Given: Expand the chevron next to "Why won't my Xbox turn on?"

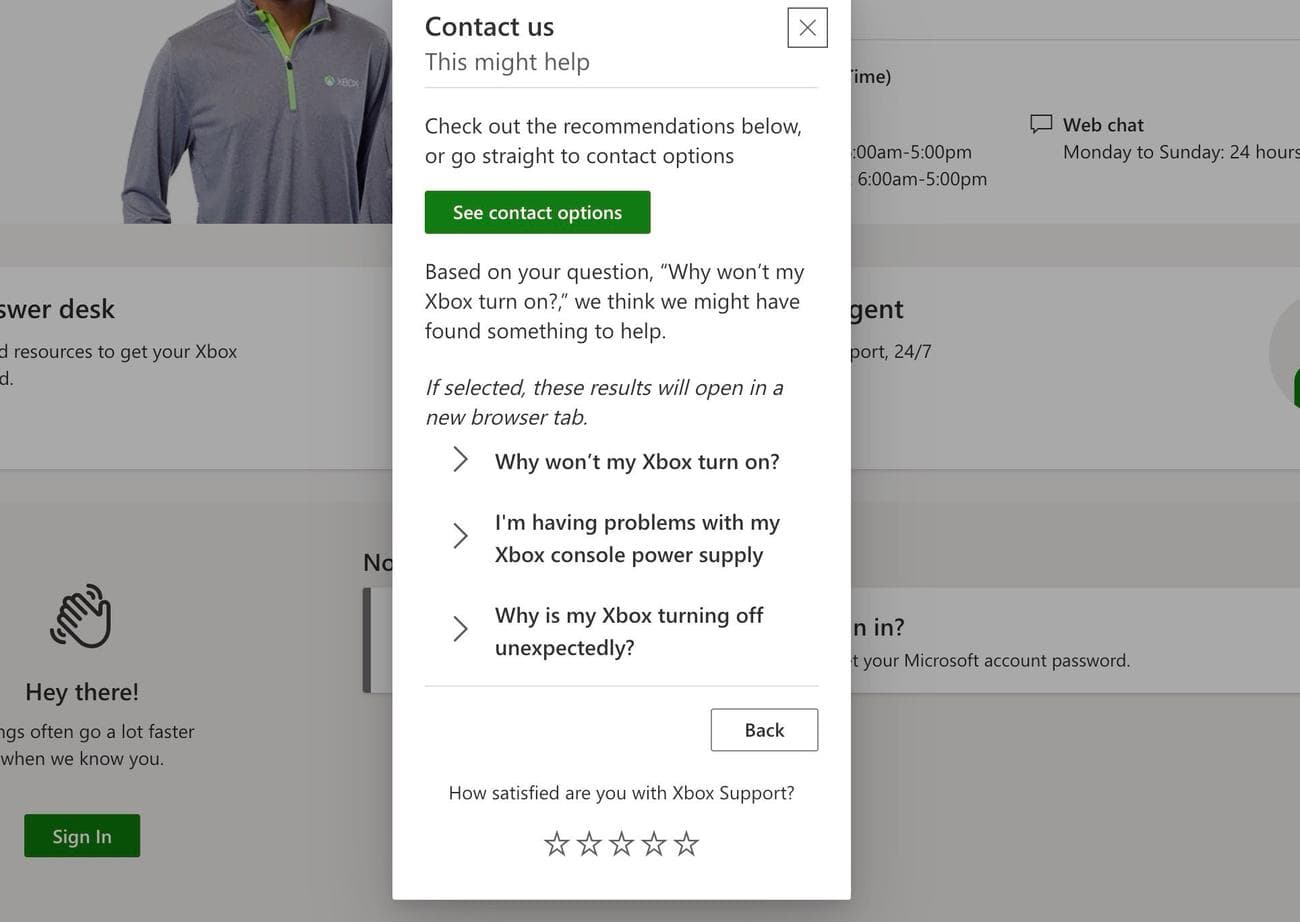Looking at the screenshot, I should [x=460, y=460].
